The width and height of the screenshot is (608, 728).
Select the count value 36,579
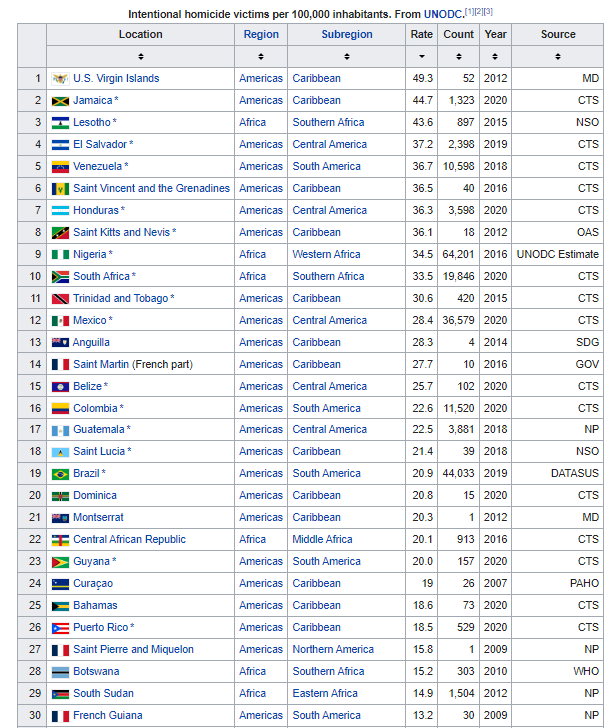pos(459,320)
